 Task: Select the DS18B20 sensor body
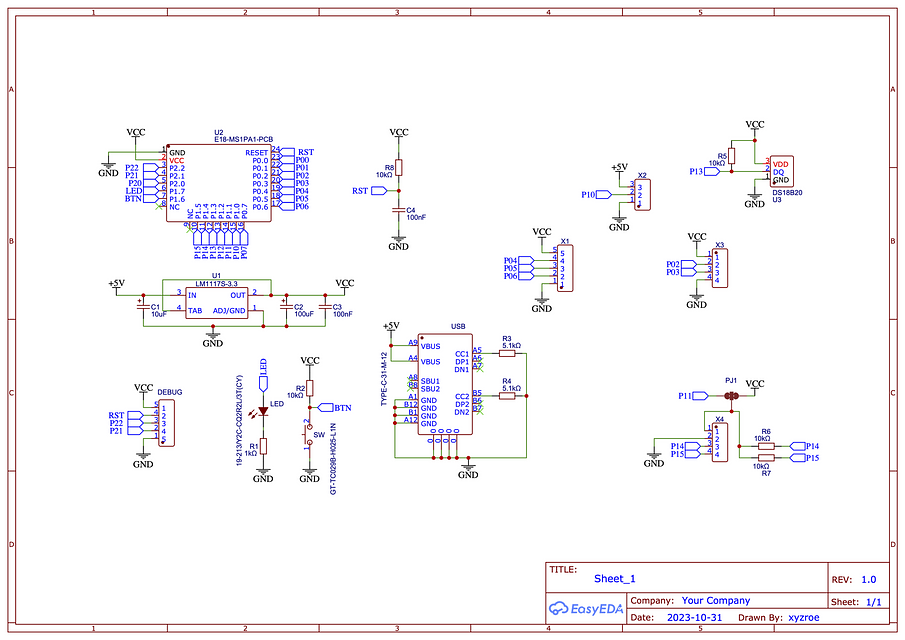pyautogui.click(x=782, y=171)
